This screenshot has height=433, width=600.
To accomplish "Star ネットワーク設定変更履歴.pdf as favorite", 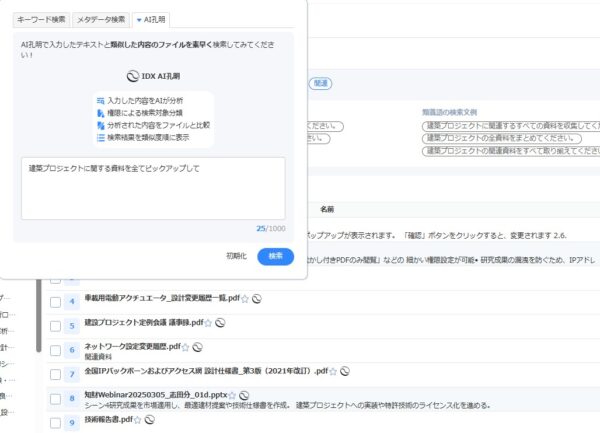I will coord(185,347).
